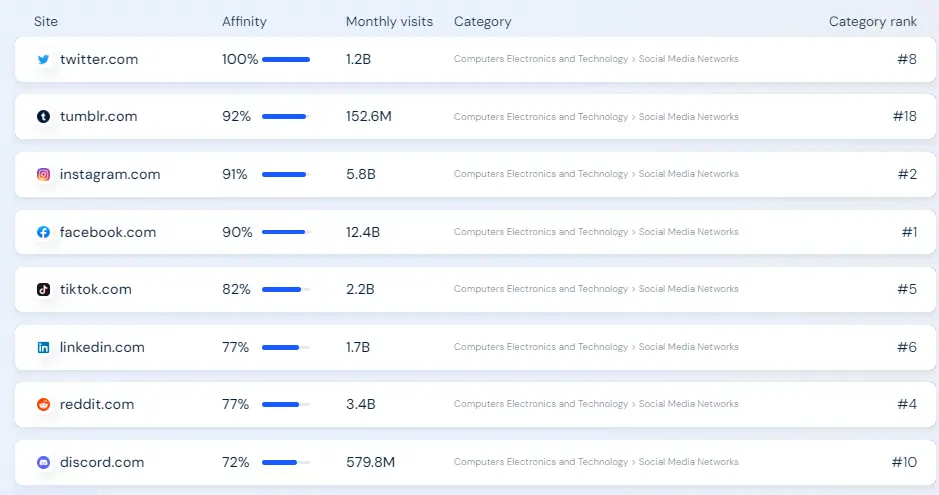The image size is (939, 495).
Task: Click the TikTok logo icon
Action: pyautogui.click(x=43, y=289)
